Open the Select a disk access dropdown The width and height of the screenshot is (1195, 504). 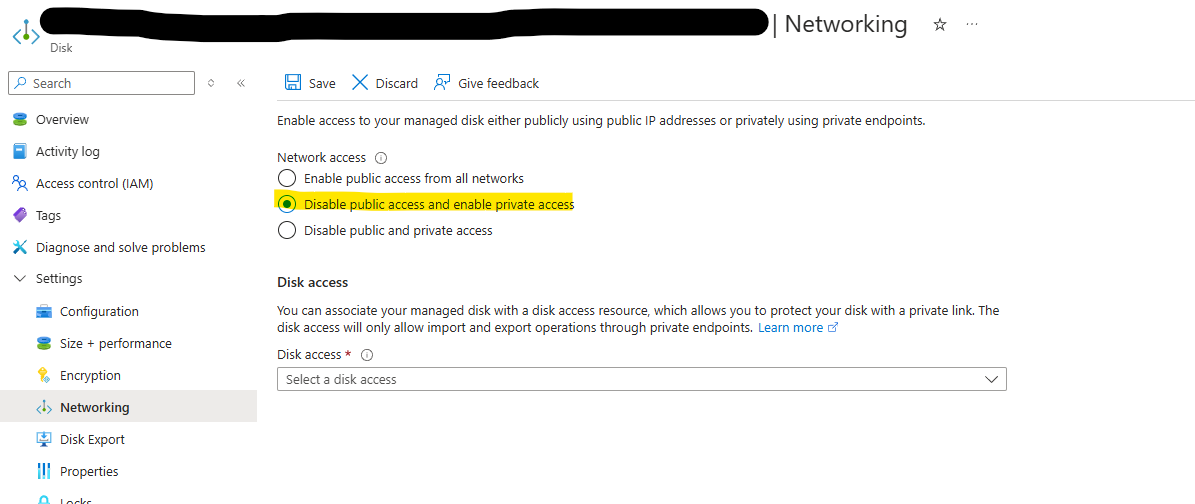click(642, 379)
